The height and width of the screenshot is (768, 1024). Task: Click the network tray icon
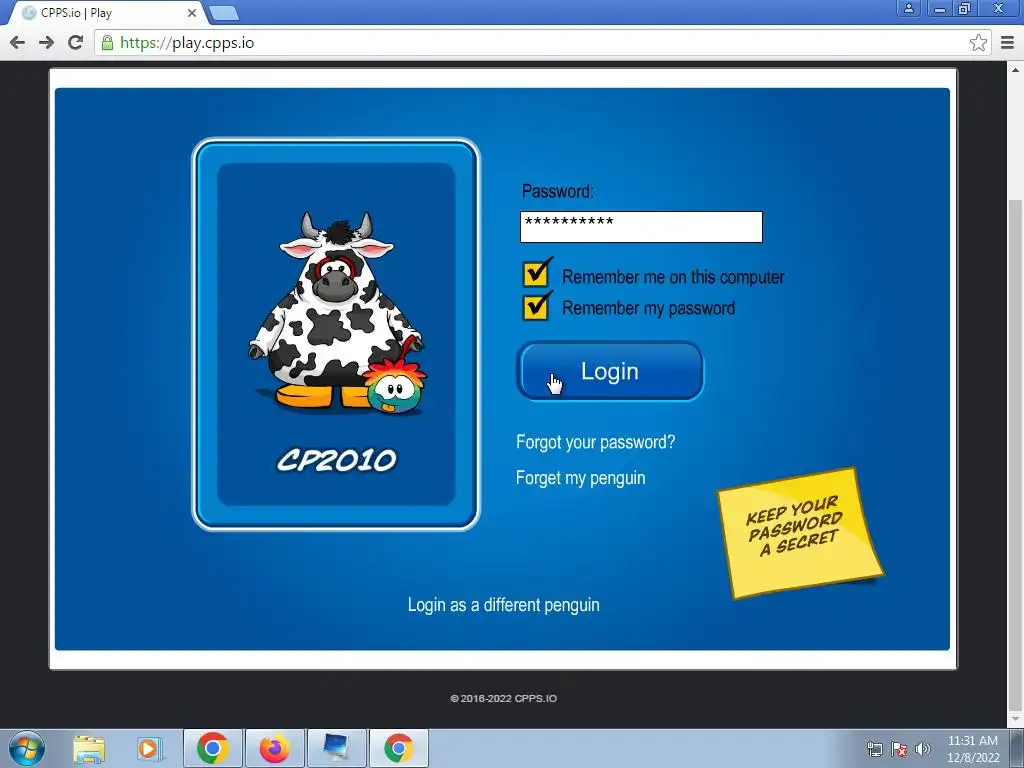click(874, 749)
